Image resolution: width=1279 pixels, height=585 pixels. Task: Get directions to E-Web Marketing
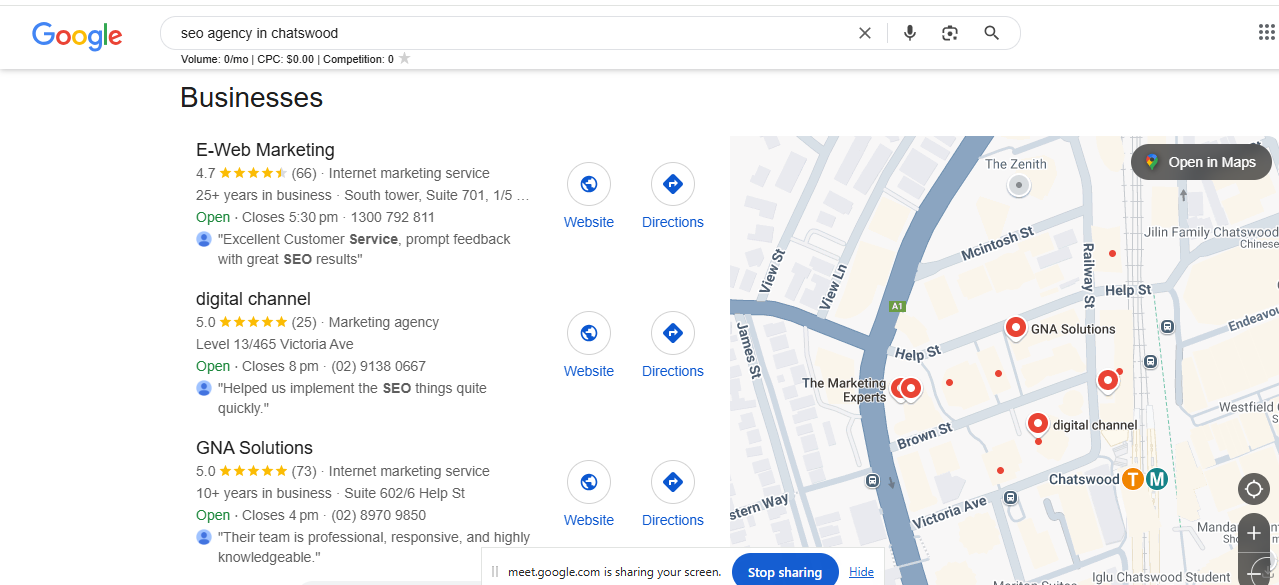click(x=673, y=184)
